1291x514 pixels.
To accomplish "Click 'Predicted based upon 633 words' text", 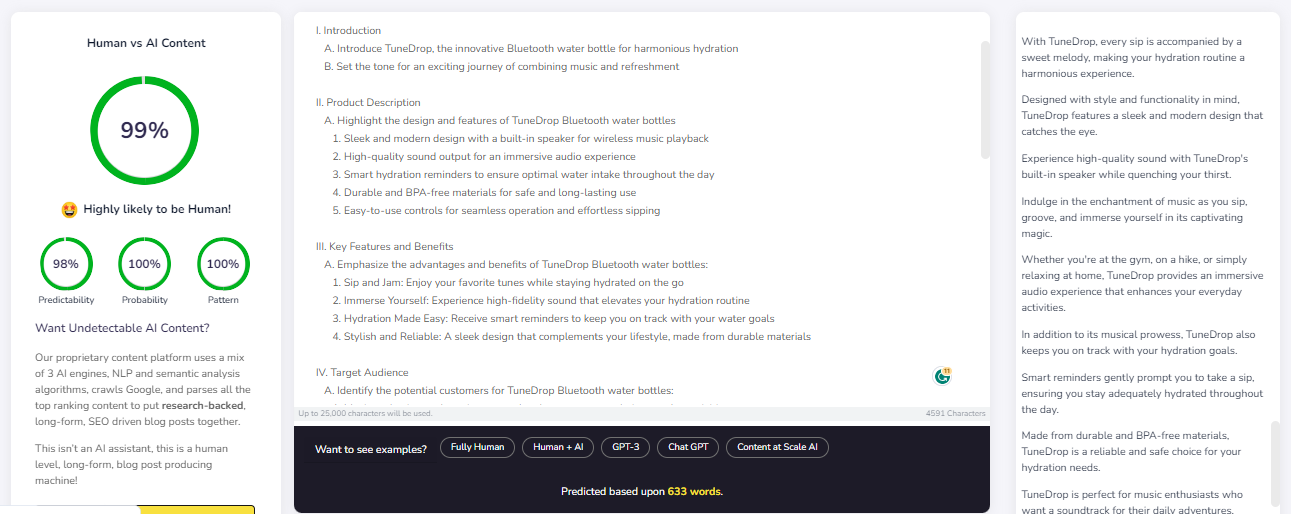I will (x=642, y=491).
